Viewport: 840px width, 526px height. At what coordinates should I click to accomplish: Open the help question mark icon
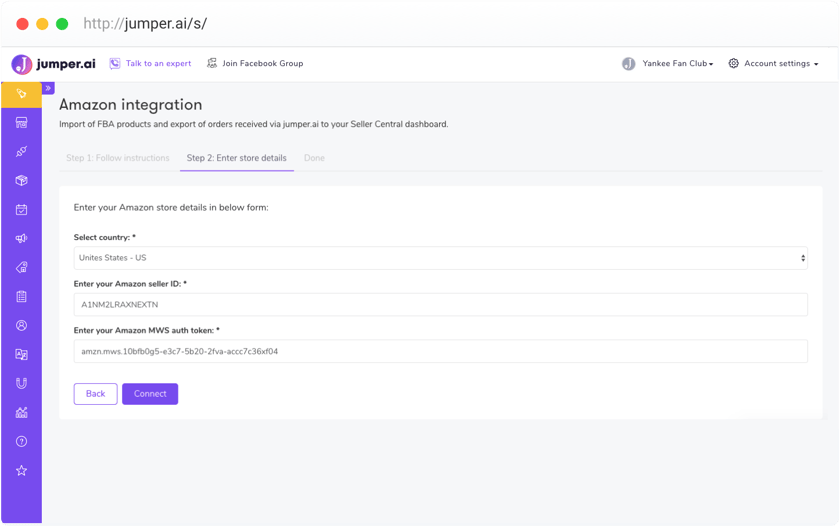click(x=21, y=441)
